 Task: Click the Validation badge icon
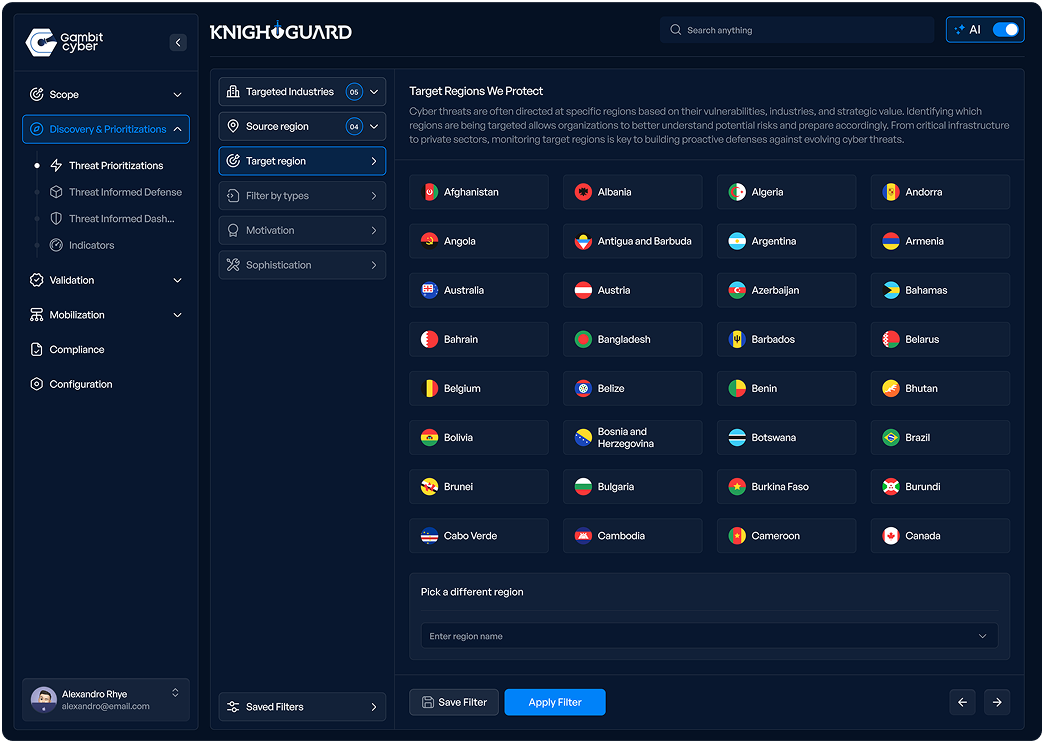pos(37,280)
